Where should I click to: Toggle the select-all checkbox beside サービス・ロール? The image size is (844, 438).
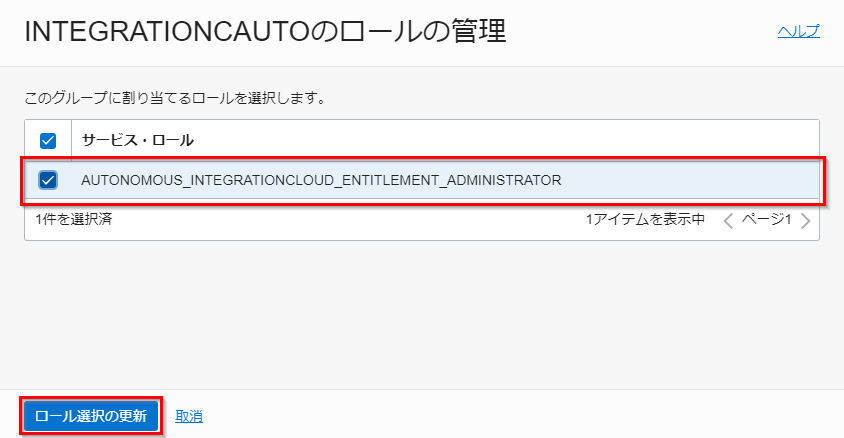pyautogui.click(x=48, y=140)
